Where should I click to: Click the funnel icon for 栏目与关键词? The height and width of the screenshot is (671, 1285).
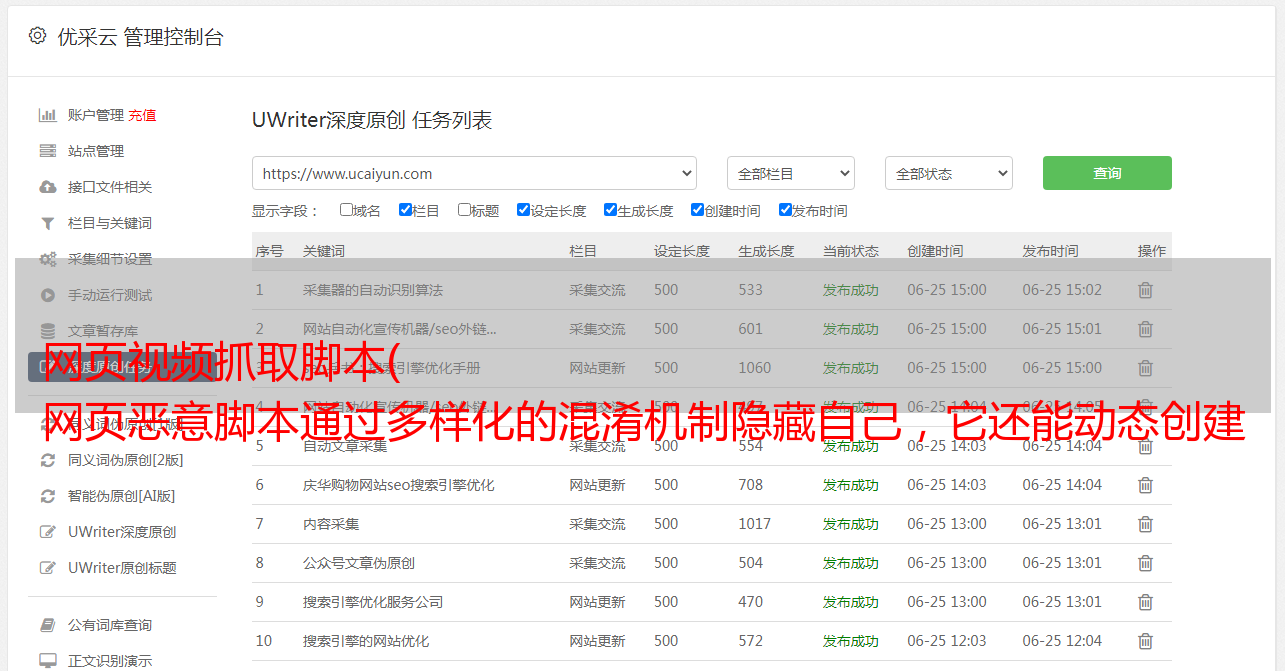47,223
